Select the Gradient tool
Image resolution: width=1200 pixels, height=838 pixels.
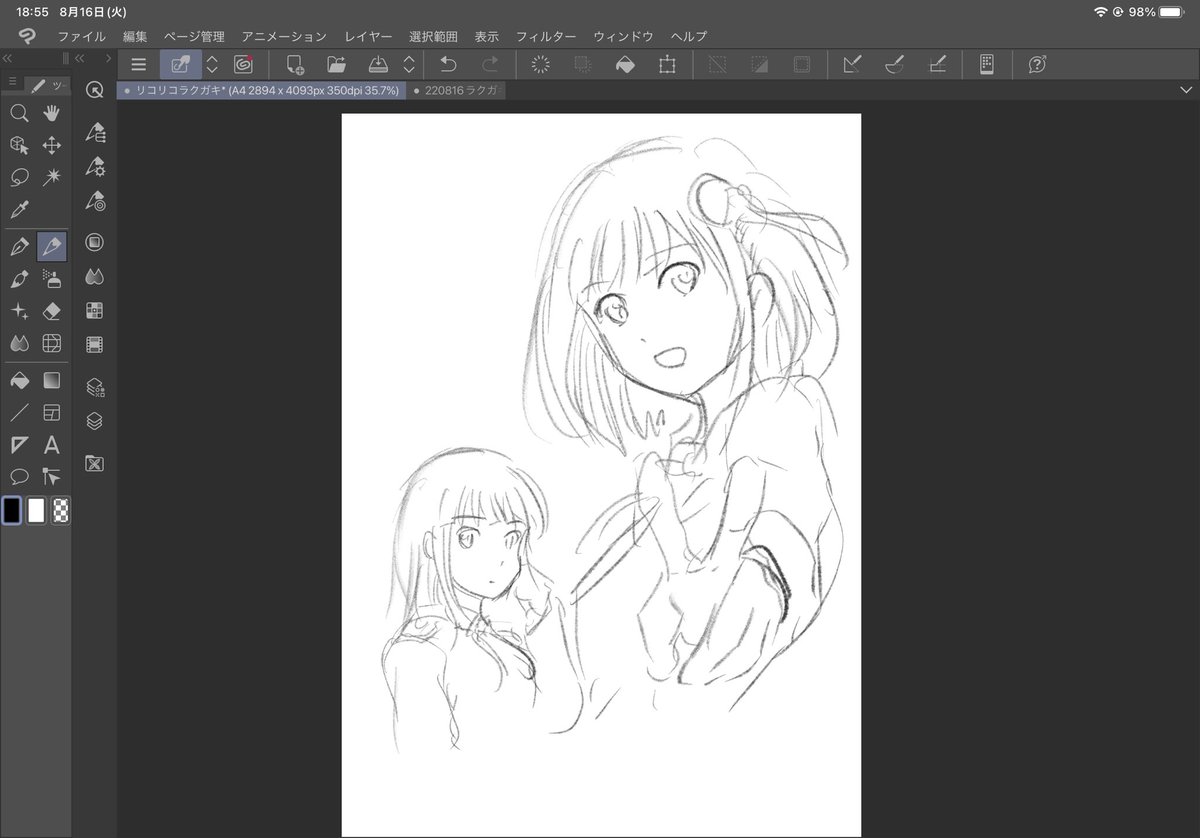(52, 380)
